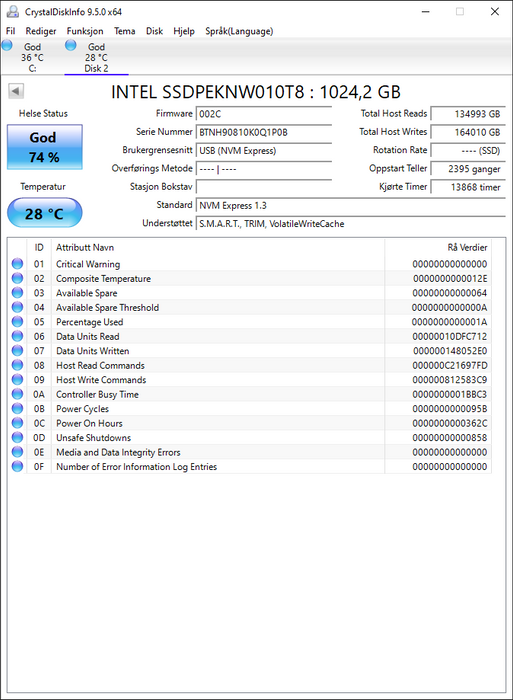Open the Språk(Language) menu
The width and height of the screenshot is (513, 700).
coord(239,31)
